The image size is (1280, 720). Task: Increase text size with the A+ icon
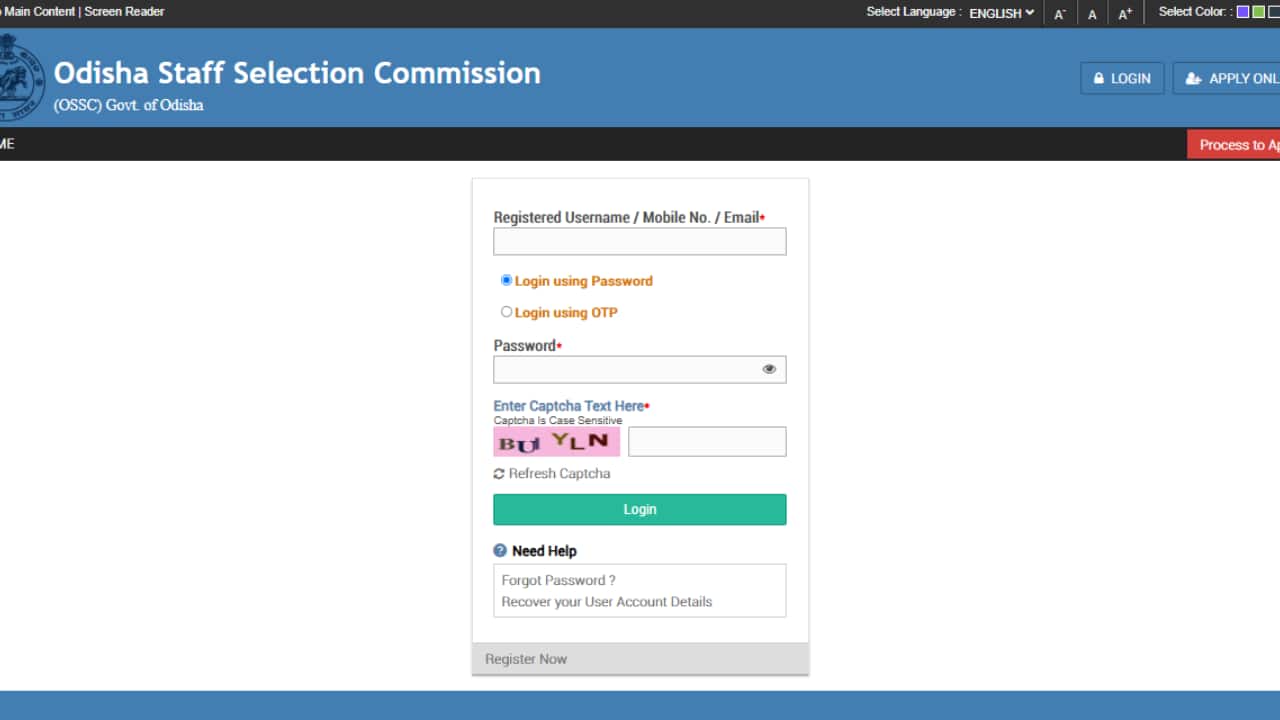pyautogui.click(x=1124, y=13)
